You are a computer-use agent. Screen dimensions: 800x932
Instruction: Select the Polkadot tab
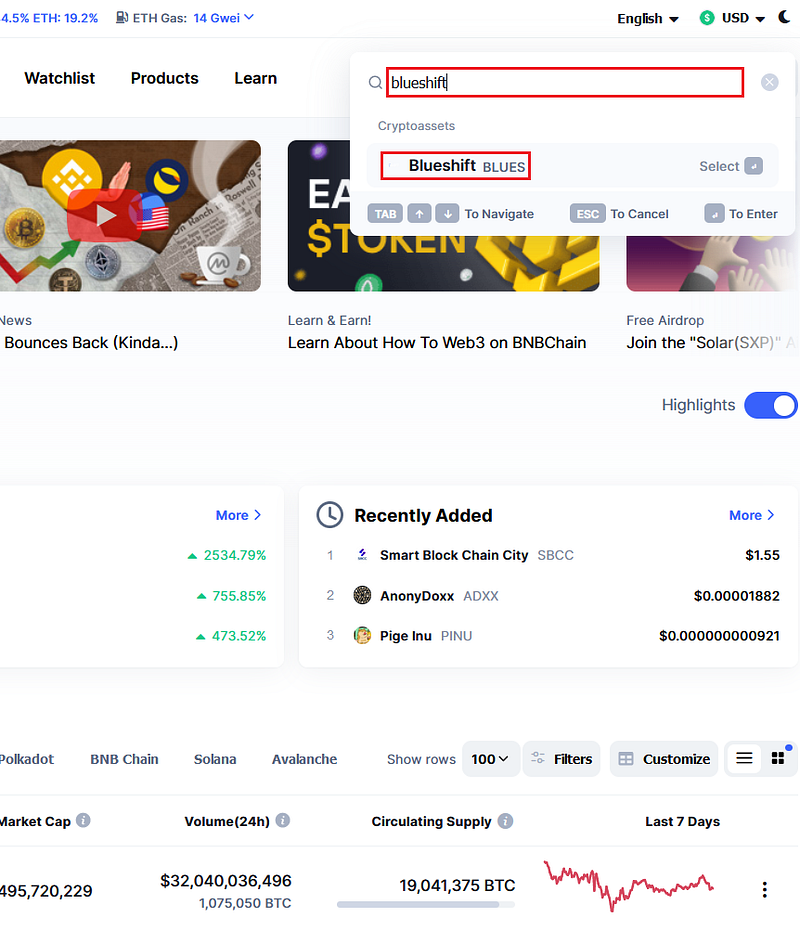click(x=27, y=759)
